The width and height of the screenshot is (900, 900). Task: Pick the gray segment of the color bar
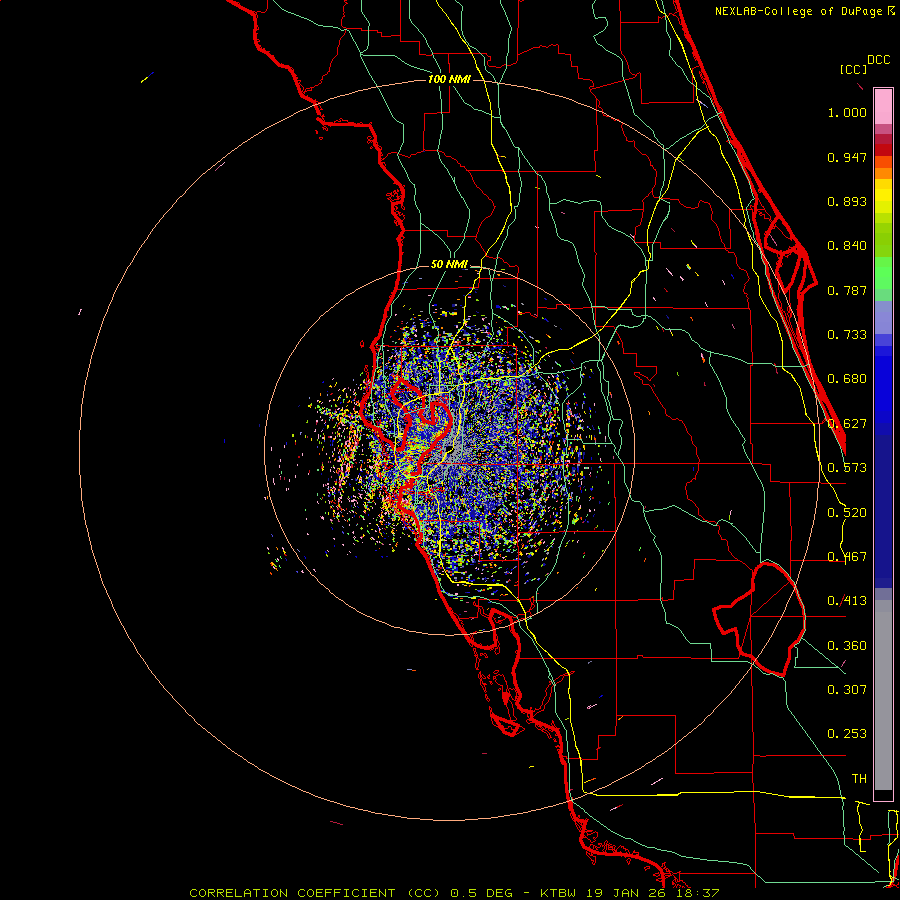tap(883, 695)
